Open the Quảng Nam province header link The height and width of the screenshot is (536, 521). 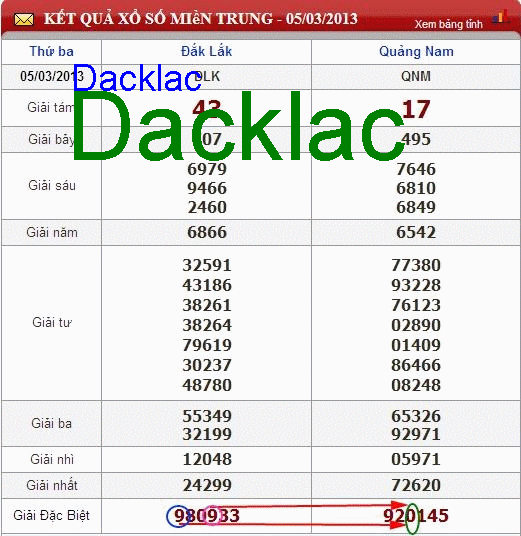tap(416, 52)
